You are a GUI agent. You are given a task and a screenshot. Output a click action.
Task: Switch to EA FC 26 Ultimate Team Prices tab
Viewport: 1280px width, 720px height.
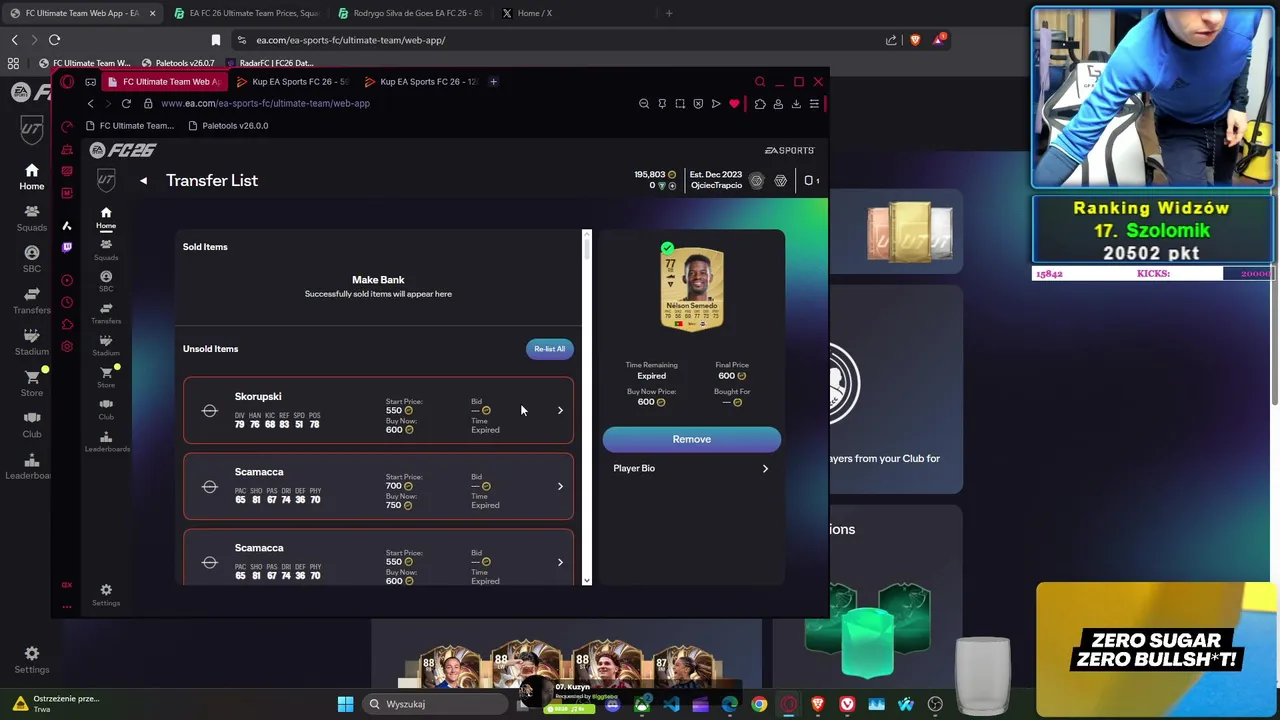pyautogui.click(x=246, y=13)
